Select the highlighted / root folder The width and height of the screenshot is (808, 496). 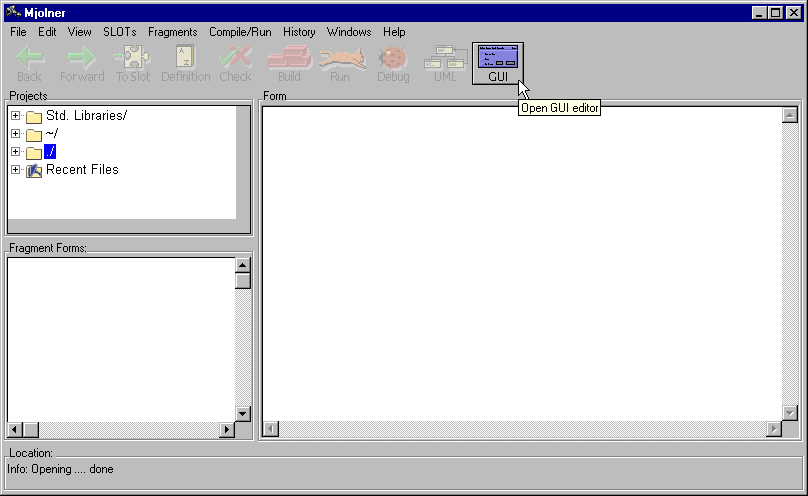[x=50, y=152]
